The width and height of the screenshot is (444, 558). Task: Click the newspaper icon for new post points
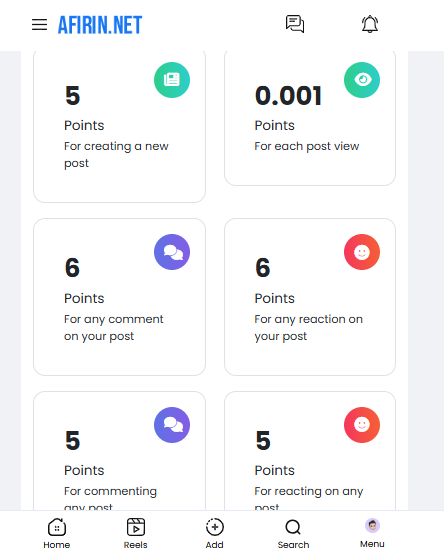tap(172, 80)
